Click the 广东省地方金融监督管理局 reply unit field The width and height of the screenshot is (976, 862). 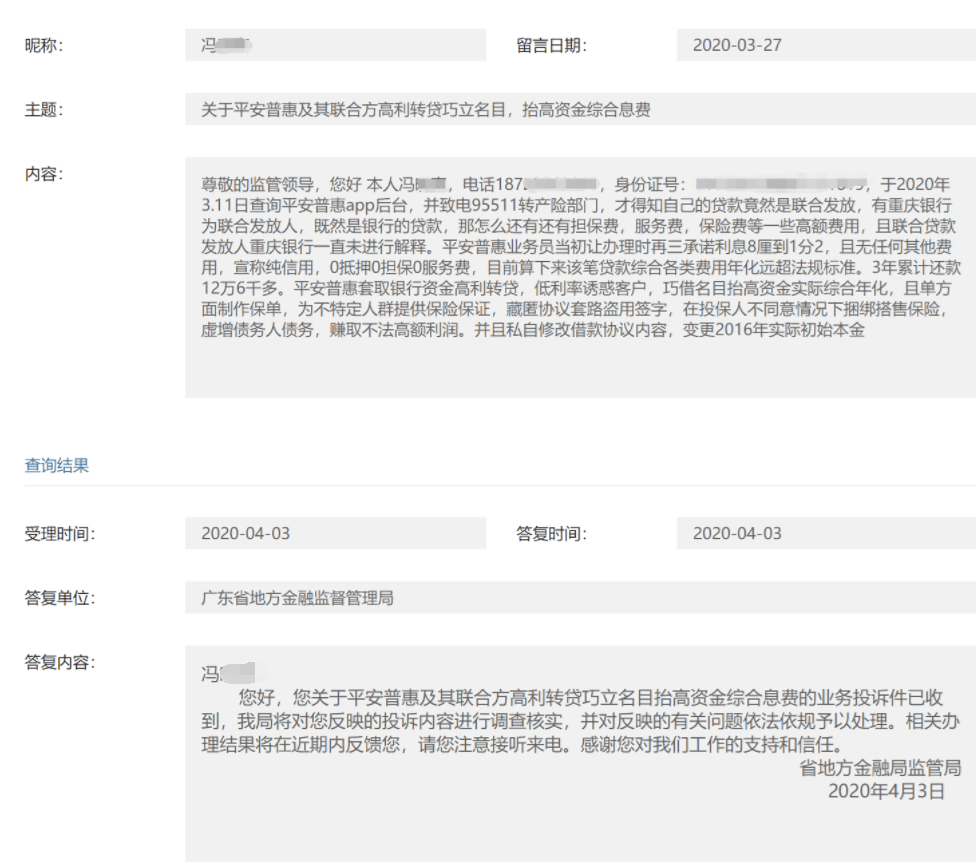580,598
